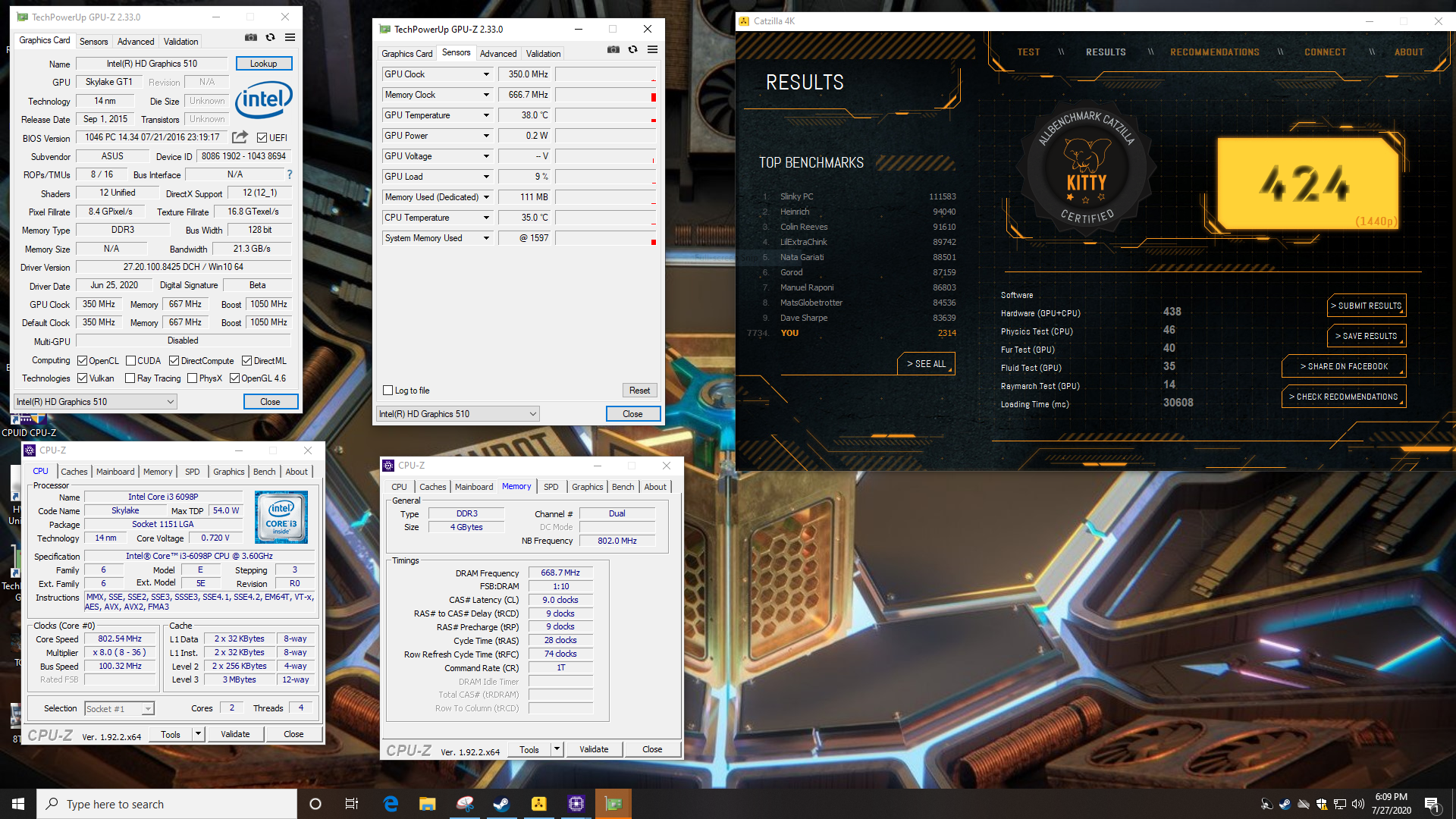
Task: Switch to Advanced tab in left GPU-Z window
Action: pos(136,42)
